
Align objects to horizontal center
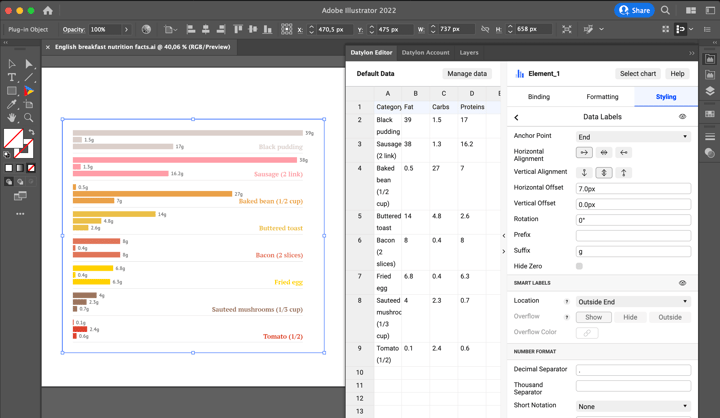tap(206, 29)
